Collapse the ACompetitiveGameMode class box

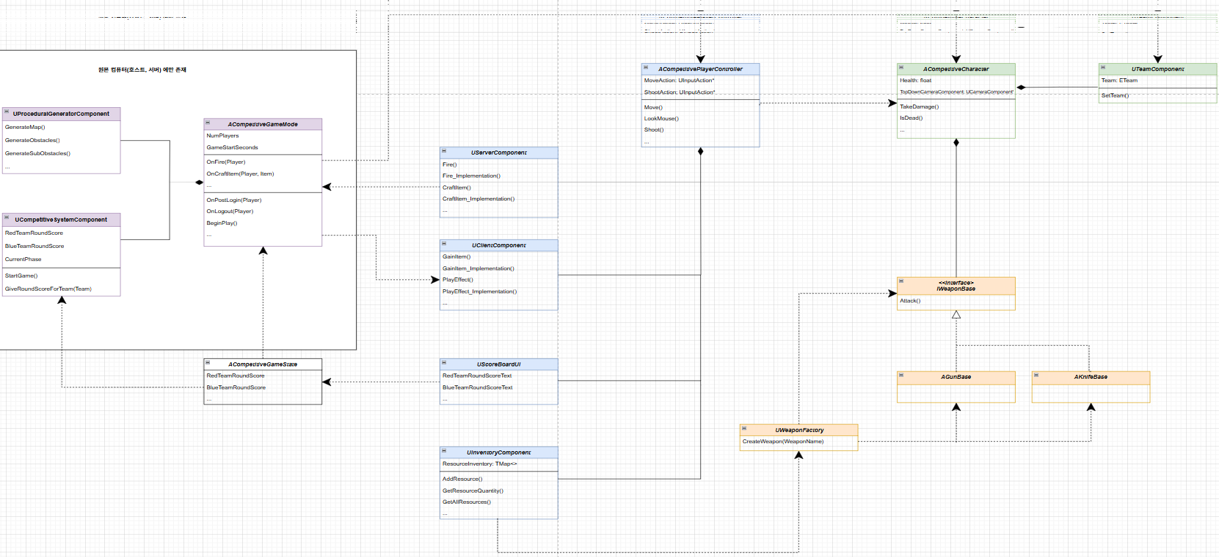(209, 124)
